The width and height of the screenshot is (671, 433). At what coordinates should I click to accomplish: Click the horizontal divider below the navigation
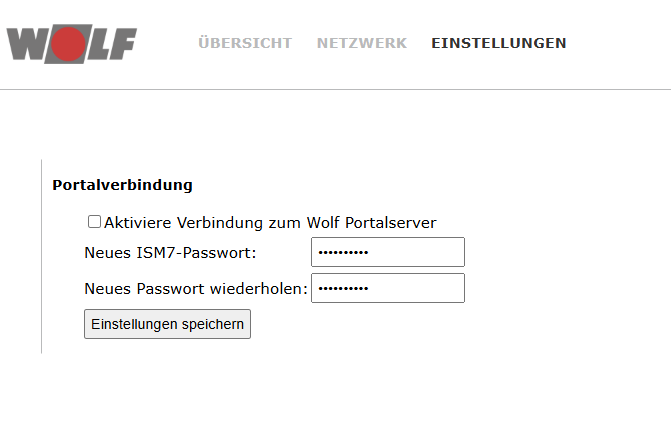click(x=335, y=90)
